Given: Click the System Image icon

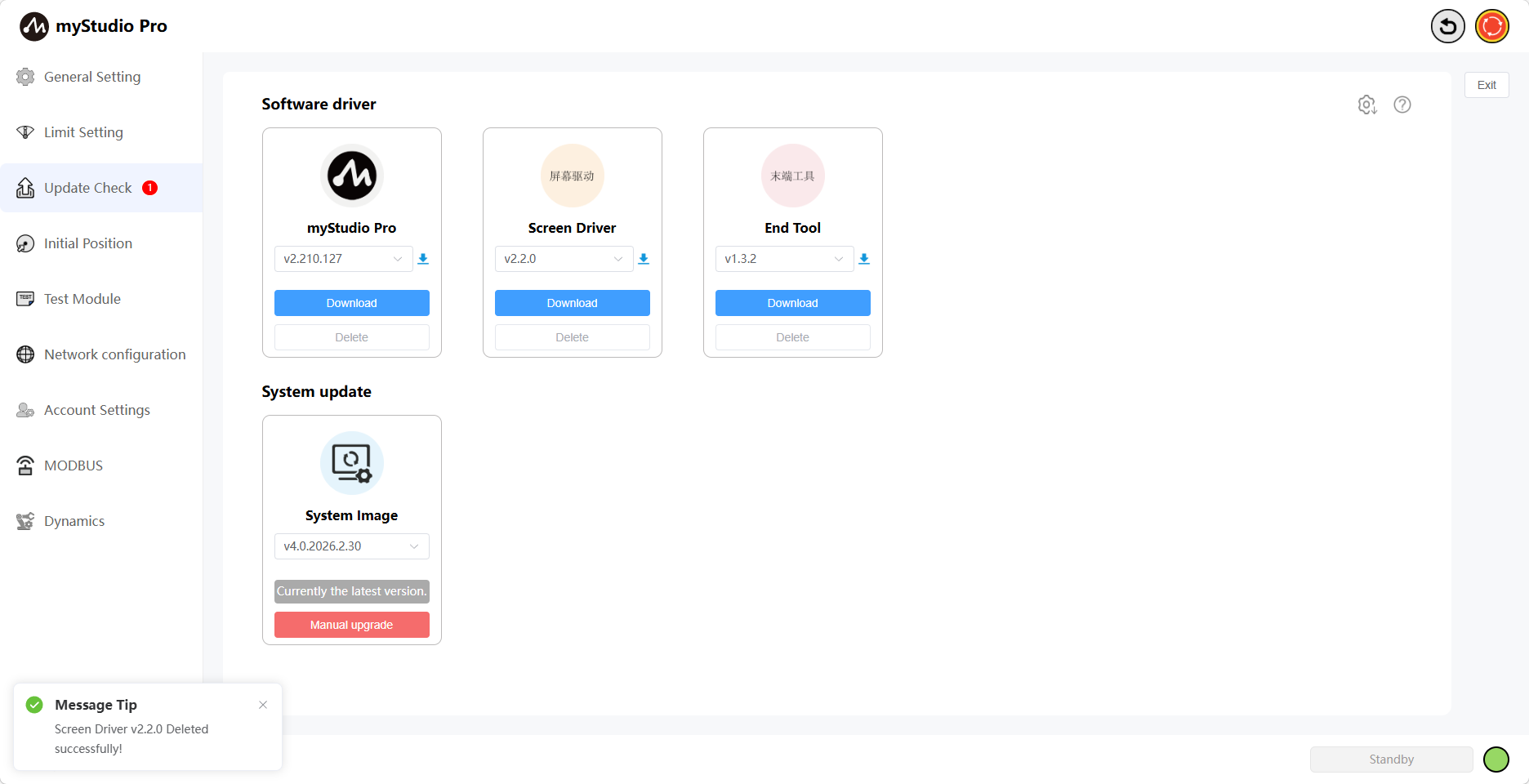Looking at the screenshot, I should [351, 463].
